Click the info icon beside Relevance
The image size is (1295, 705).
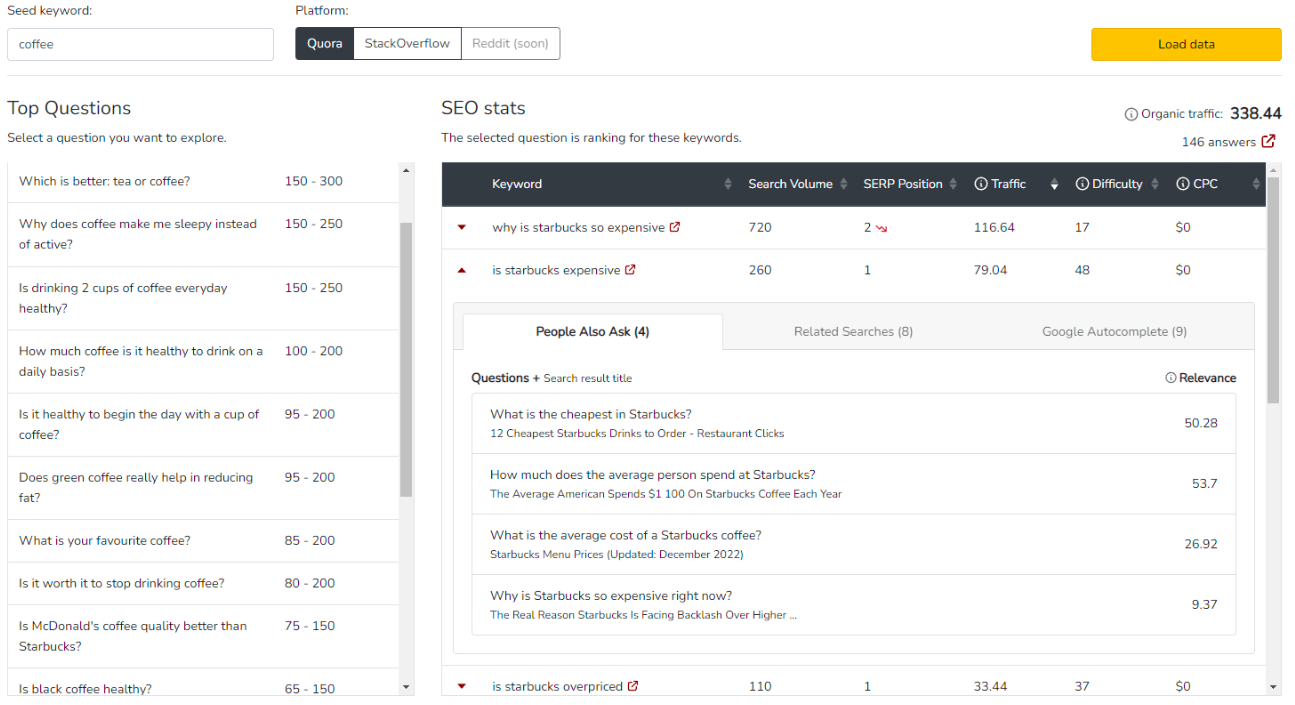[1170, 378]
